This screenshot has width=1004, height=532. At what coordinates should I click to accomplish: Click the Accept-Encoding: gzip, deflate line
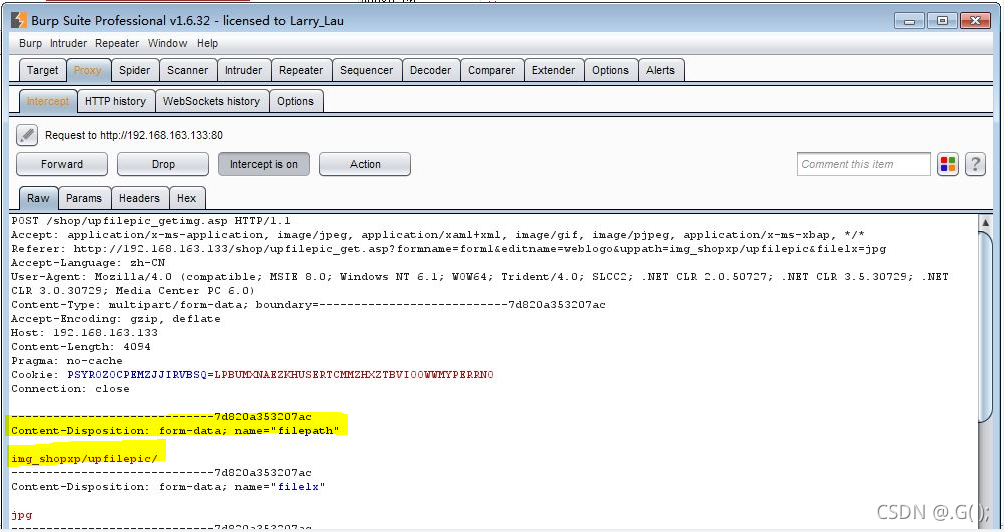115,319
